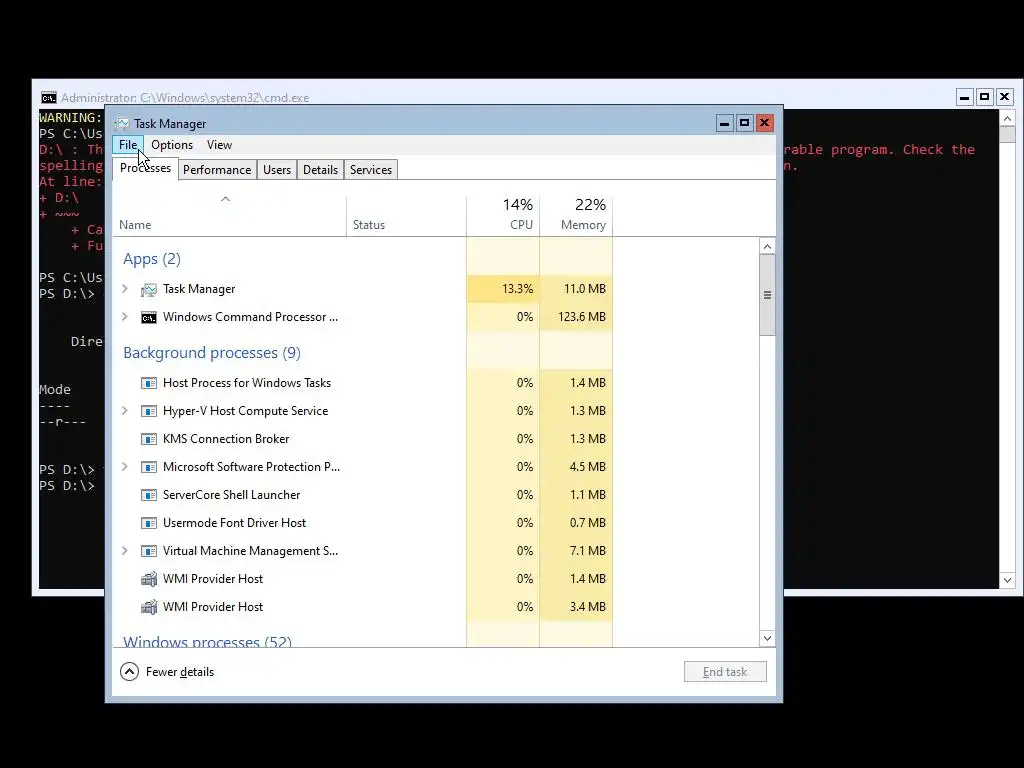Maximize the Task Manager window
This screenshot has height=768, width=1024.
[x=744, y=123]
